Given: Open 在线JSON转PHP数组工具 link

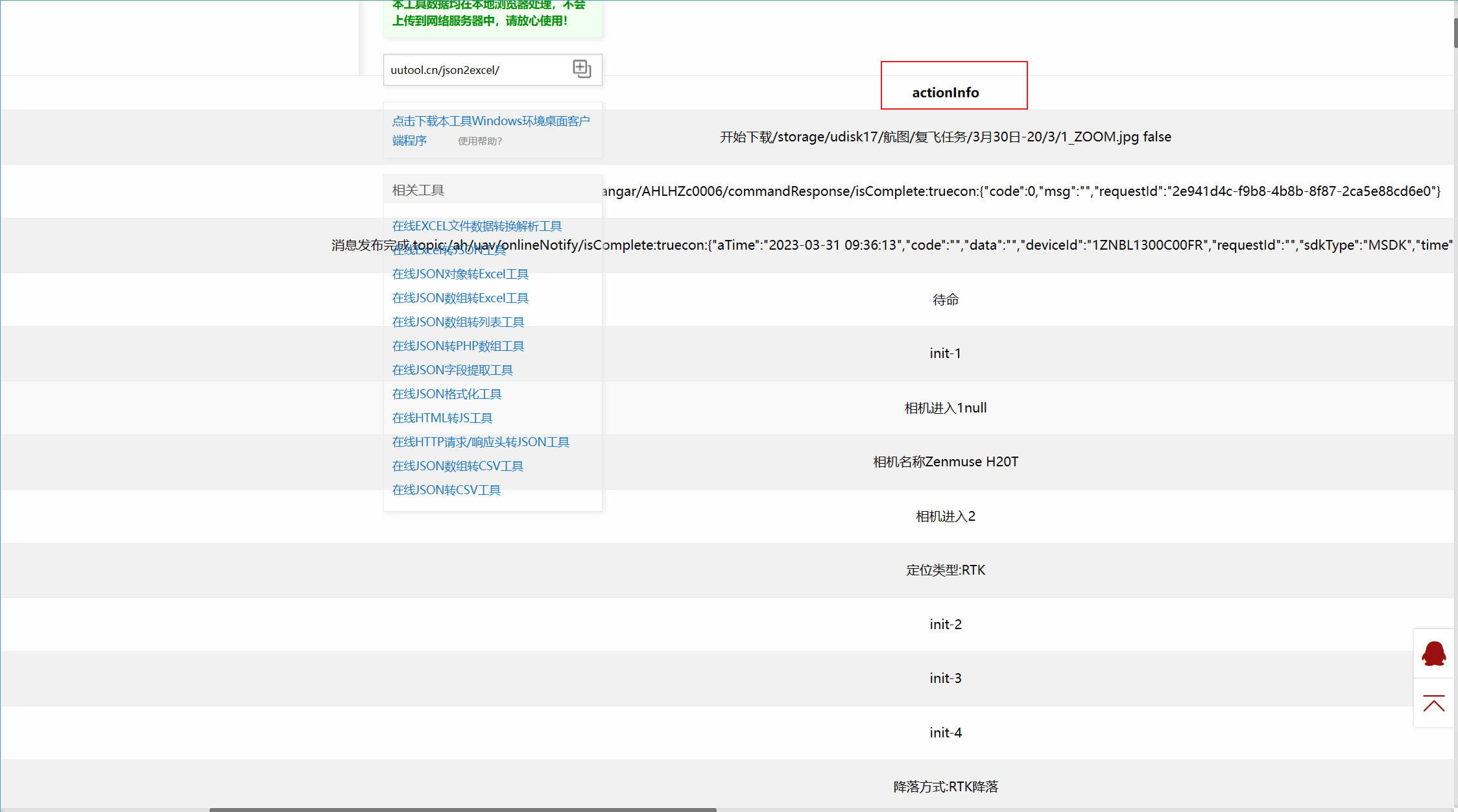Looking at the screenshot, I should 458,346.
